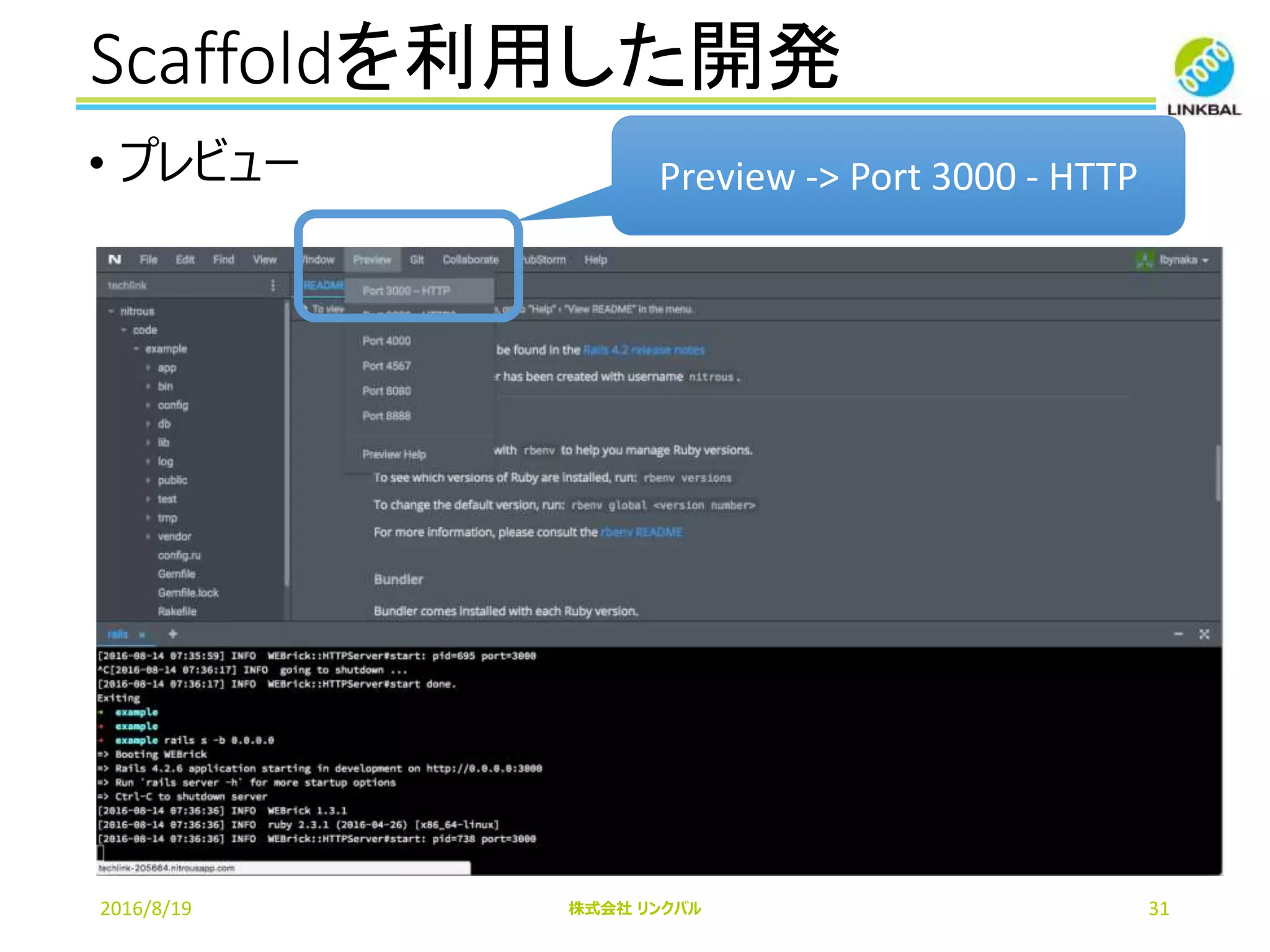Expand the public folder
Image resolution: width=1270 pixels, height=952 pixels.
(148, 480)
